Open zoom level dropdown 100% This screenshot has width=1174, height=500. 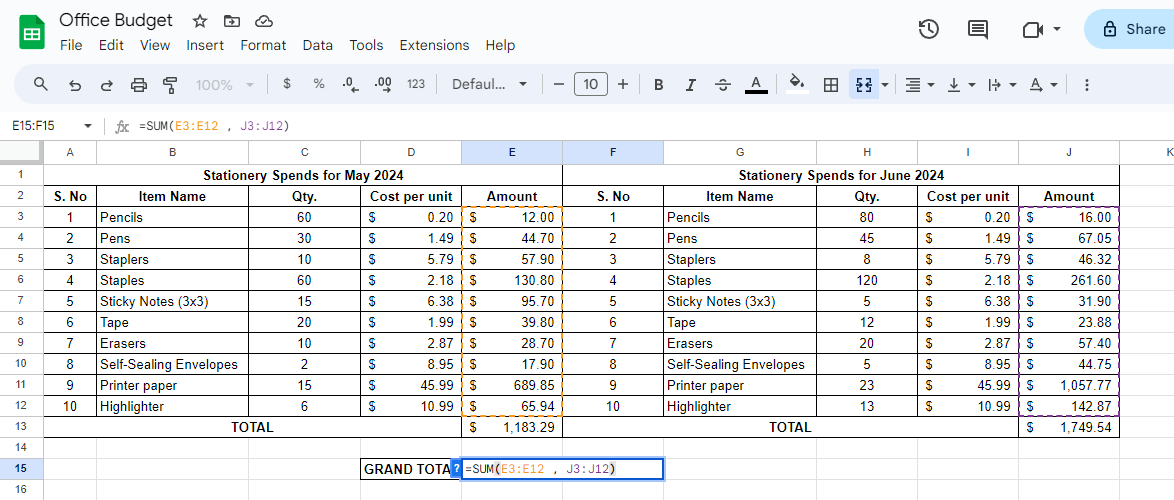point(225,85)
